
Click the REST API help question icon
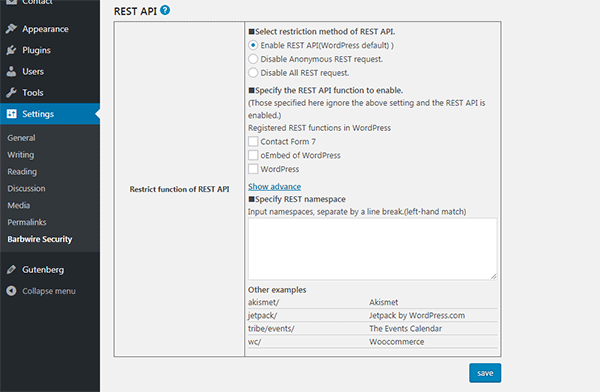(x=165, y=10)
